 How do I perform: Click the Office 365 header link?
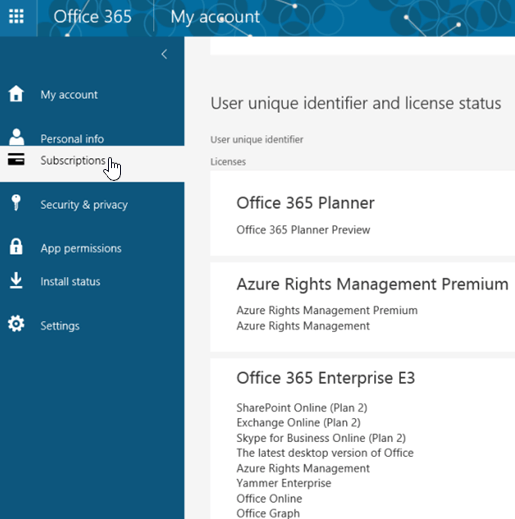coord(93,17)
